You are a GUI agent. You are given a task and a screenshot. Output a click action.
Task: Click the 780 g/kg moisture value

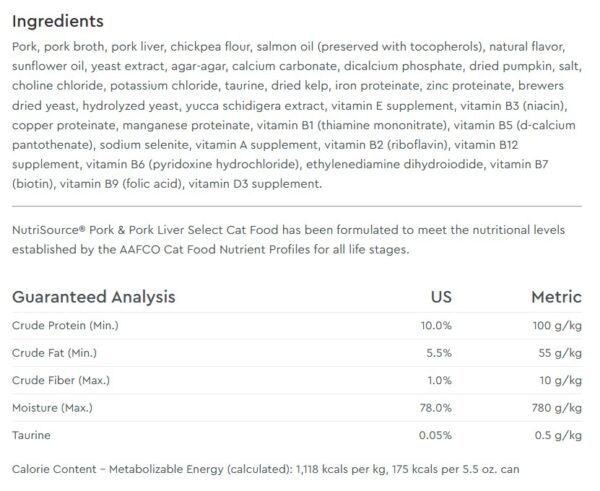(x=556, y=408)
